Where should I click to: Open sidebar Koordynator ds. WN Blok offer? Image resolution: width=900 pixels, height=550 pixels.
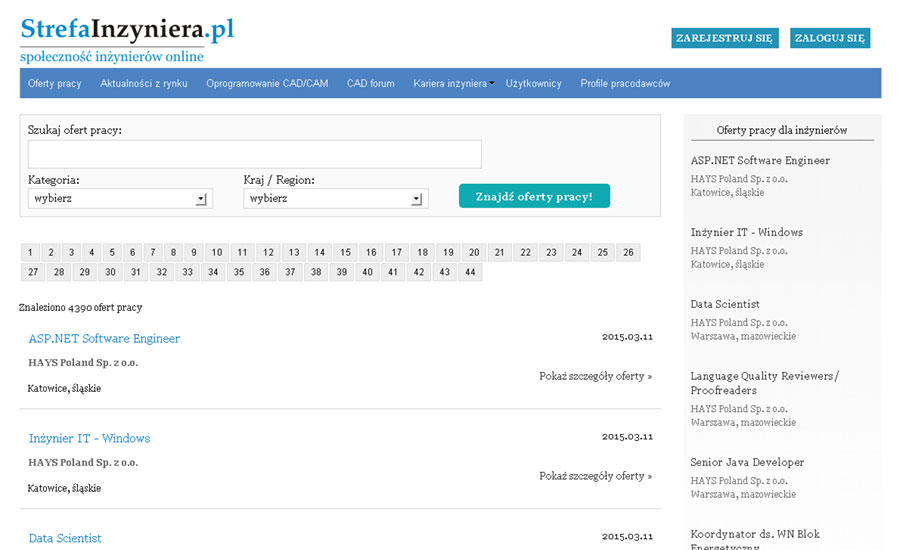[755, 540]
